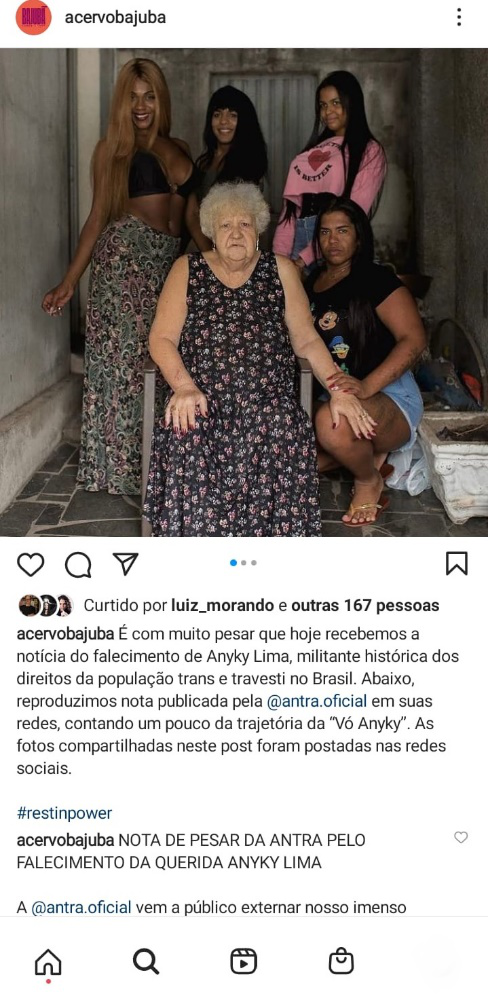
Task: Open @antra.oficial mention in the comment
Action: coord(82,907)
